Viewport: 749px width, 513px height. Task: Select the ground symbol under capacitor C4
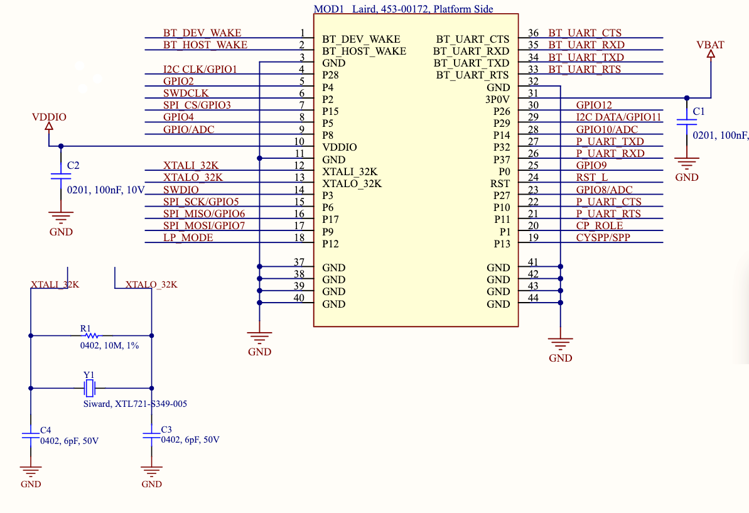click(31, 471)
